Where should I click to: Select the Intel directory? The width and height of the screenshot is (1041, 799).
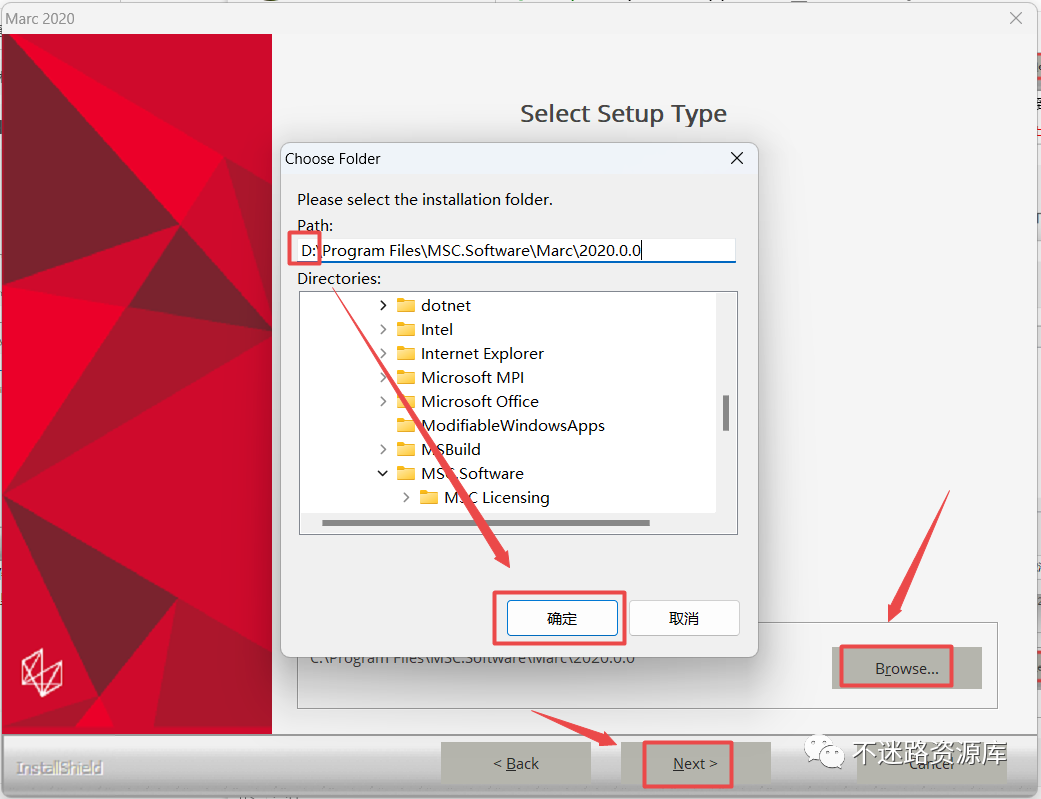(437, 329)
